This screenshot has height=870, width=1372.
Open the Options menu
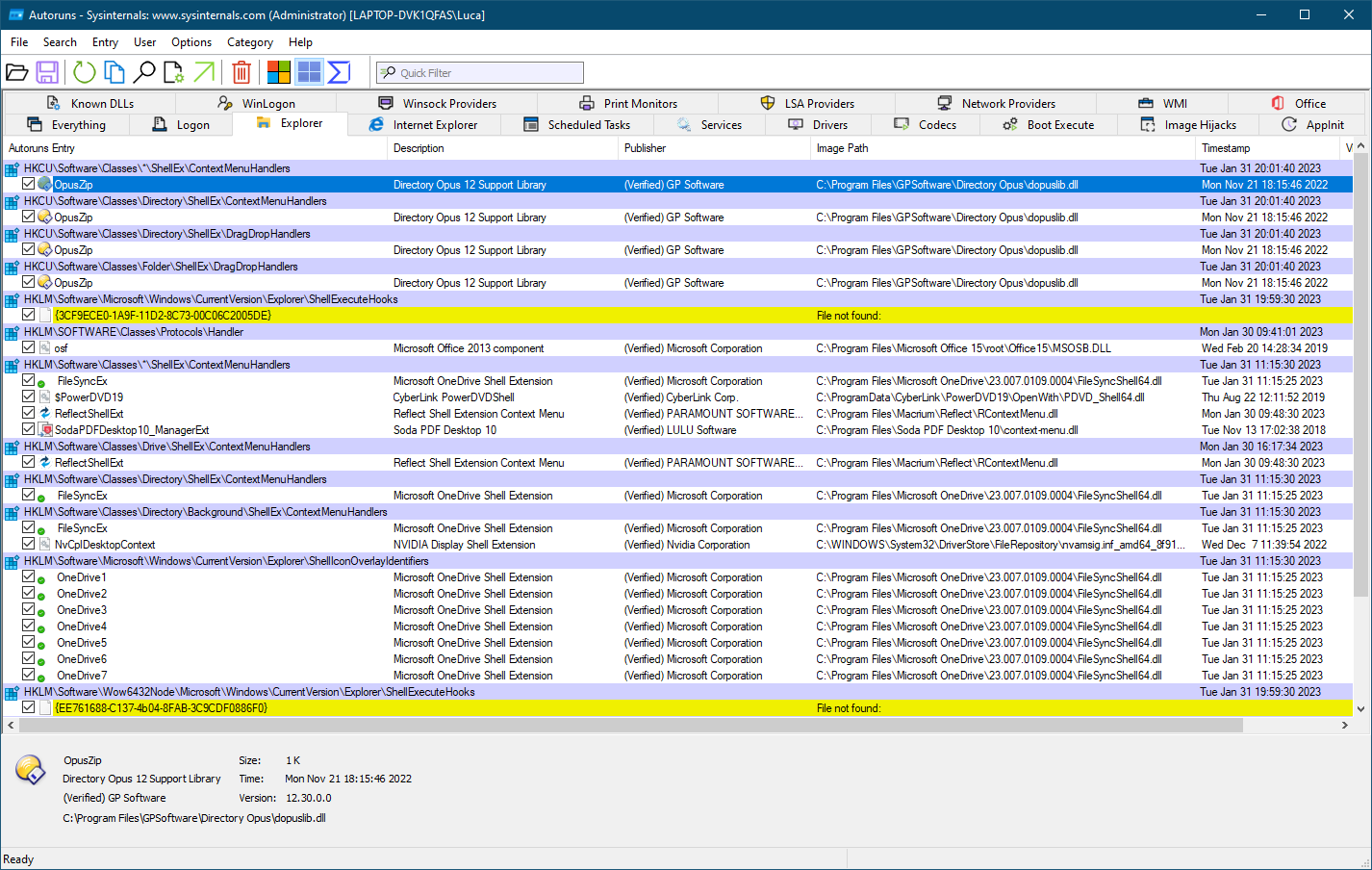click(x=191, y=42)
